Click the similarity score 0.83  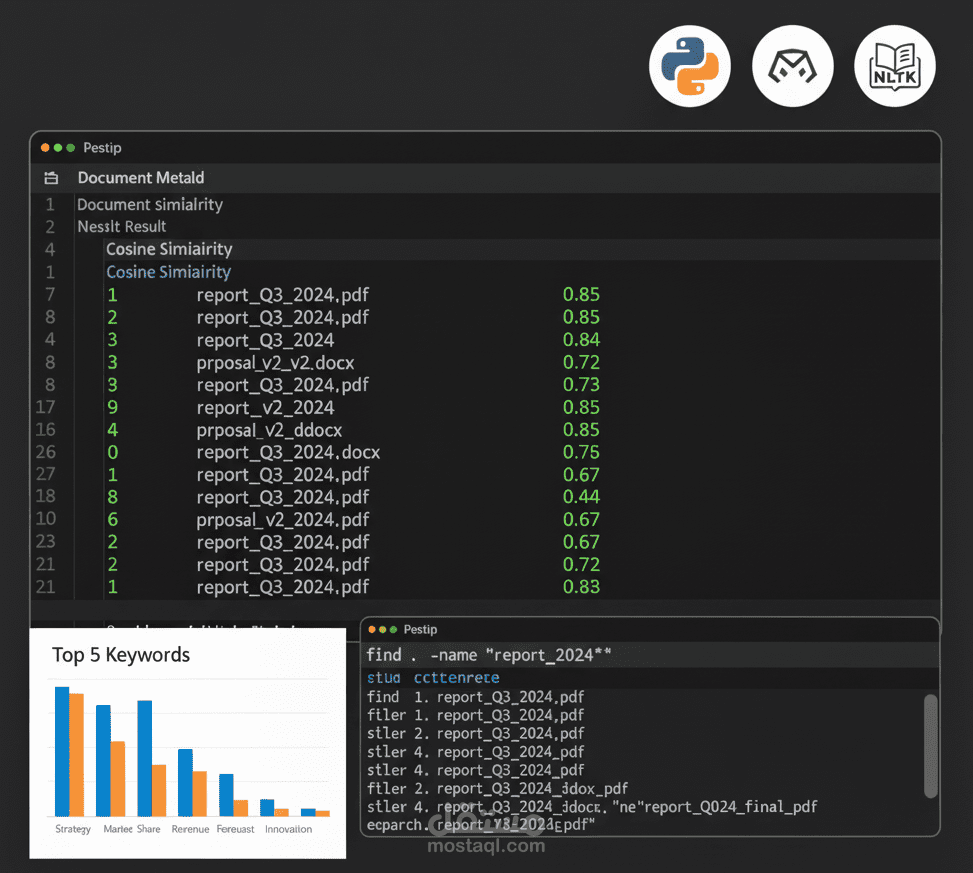pyautogui.click(x=581, y=587)
